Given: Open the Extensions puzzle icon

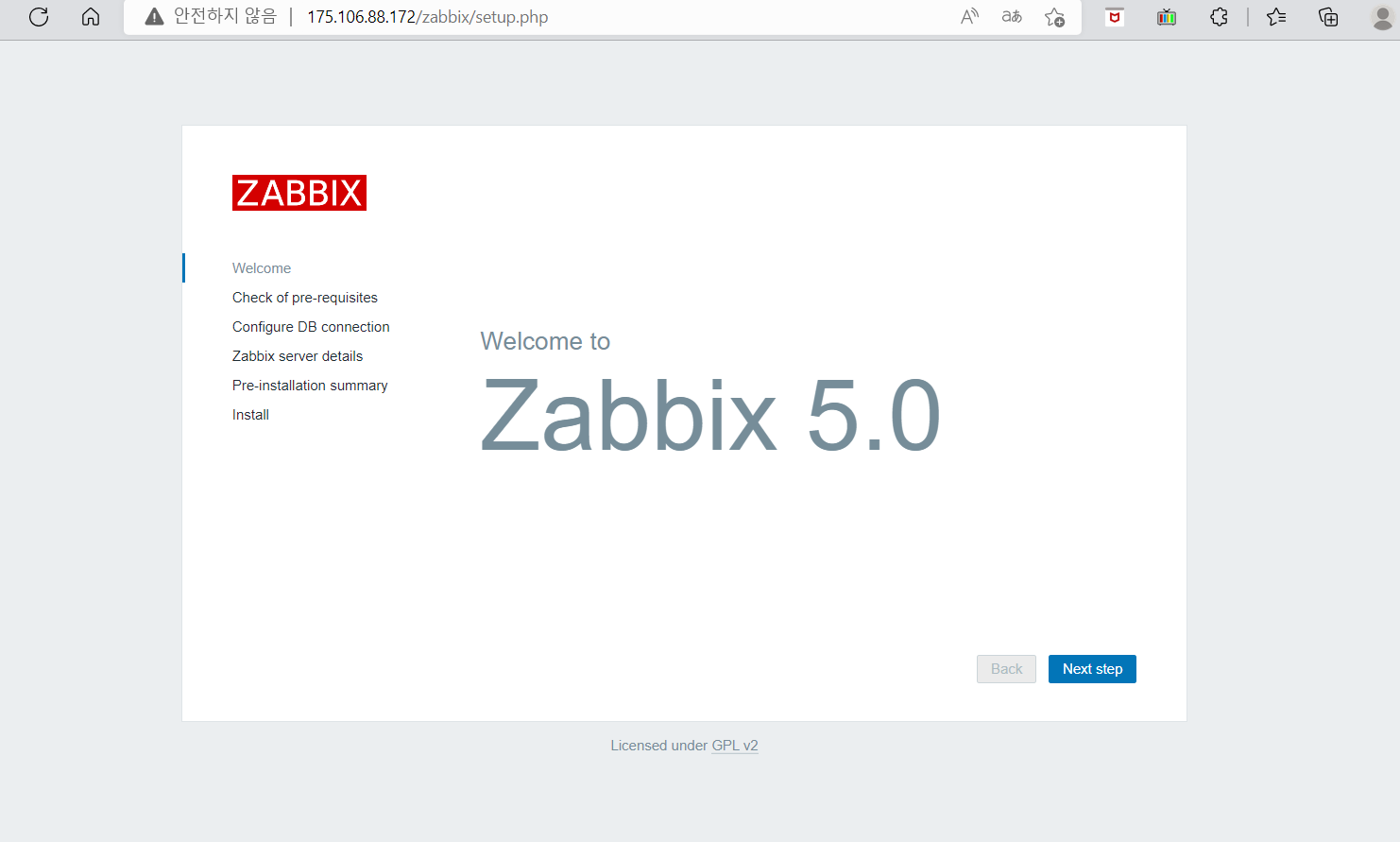Looking at the screenshot, I should pos(1219,17).
